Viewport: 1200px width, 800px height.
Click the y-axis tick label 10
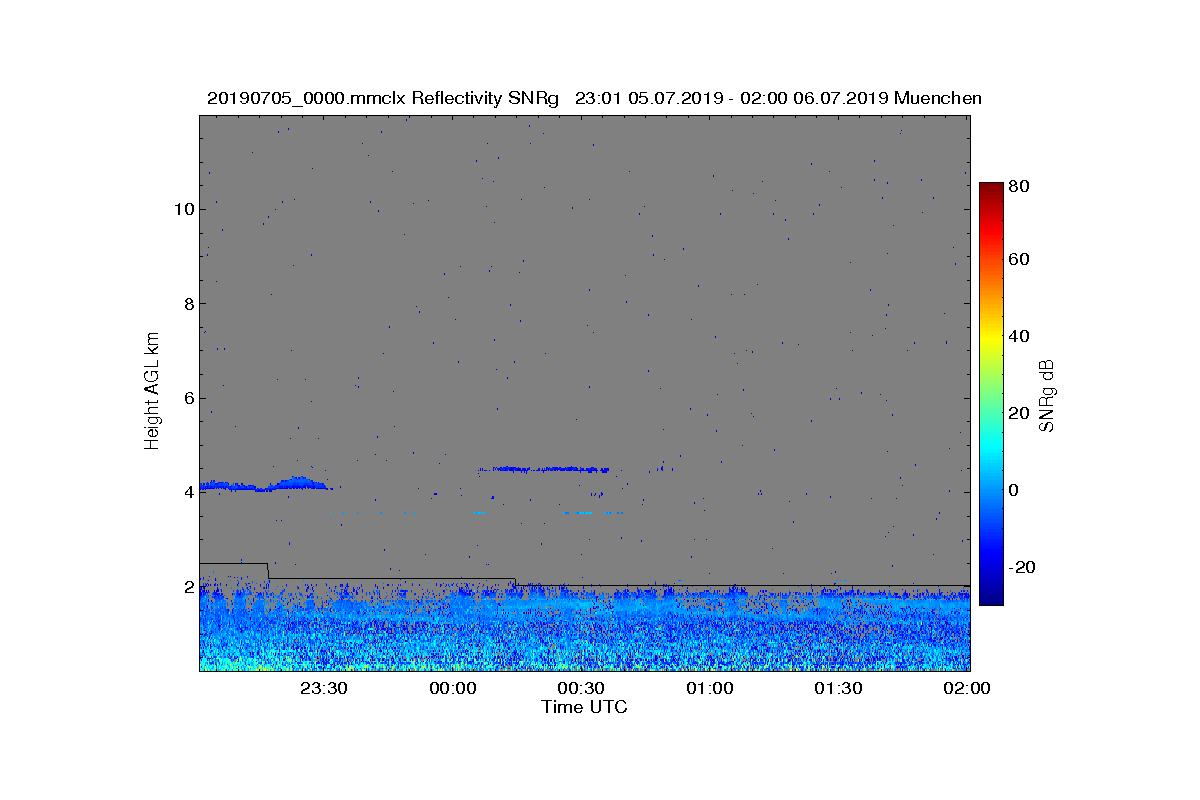[183, 209]
